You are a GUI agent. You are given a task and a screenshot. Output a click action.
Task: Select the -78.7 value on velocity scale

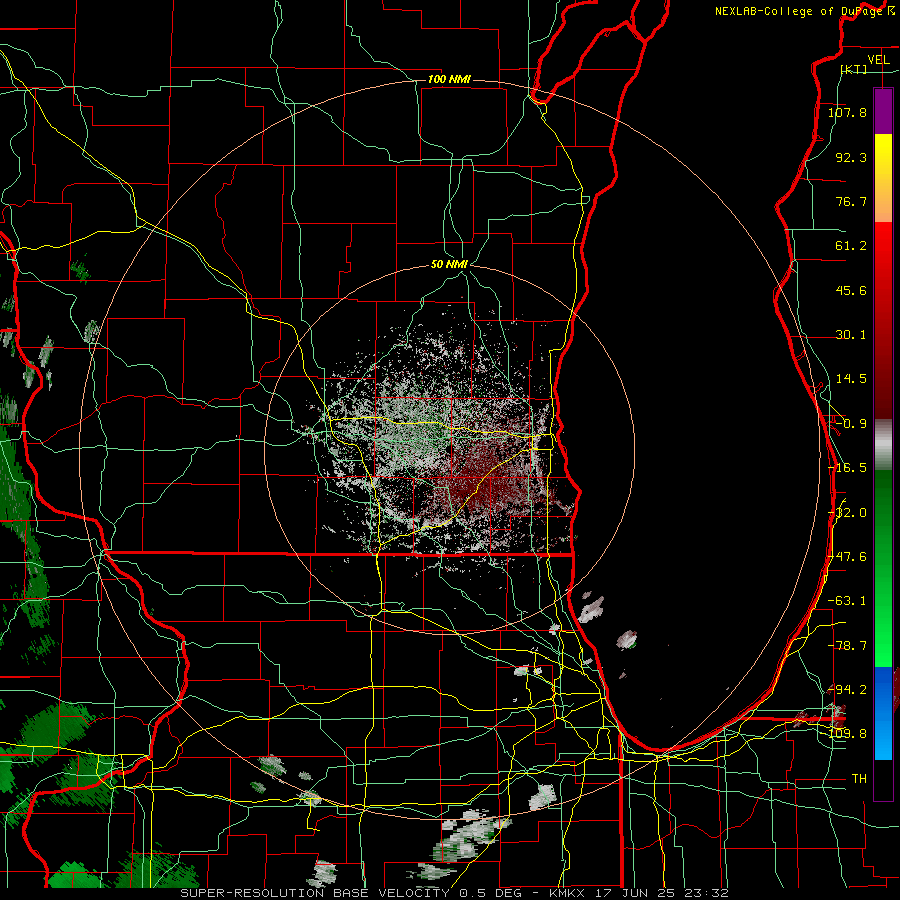point(847,646)
